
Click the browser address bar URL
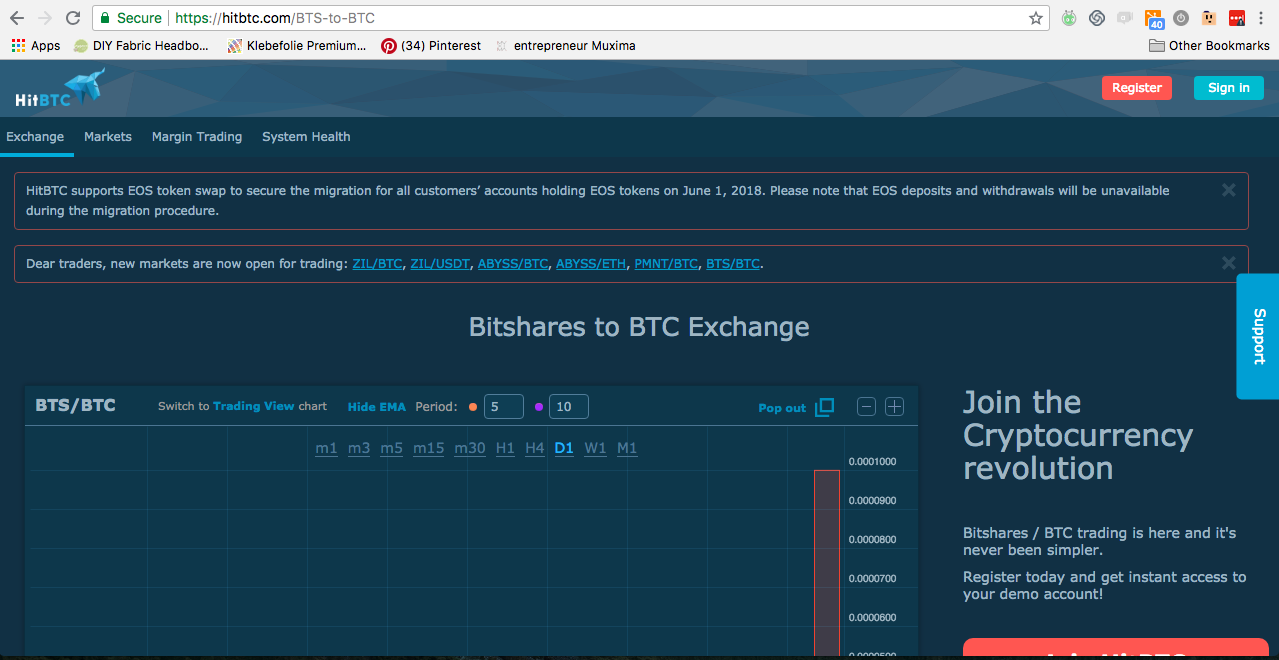(275, 18)
